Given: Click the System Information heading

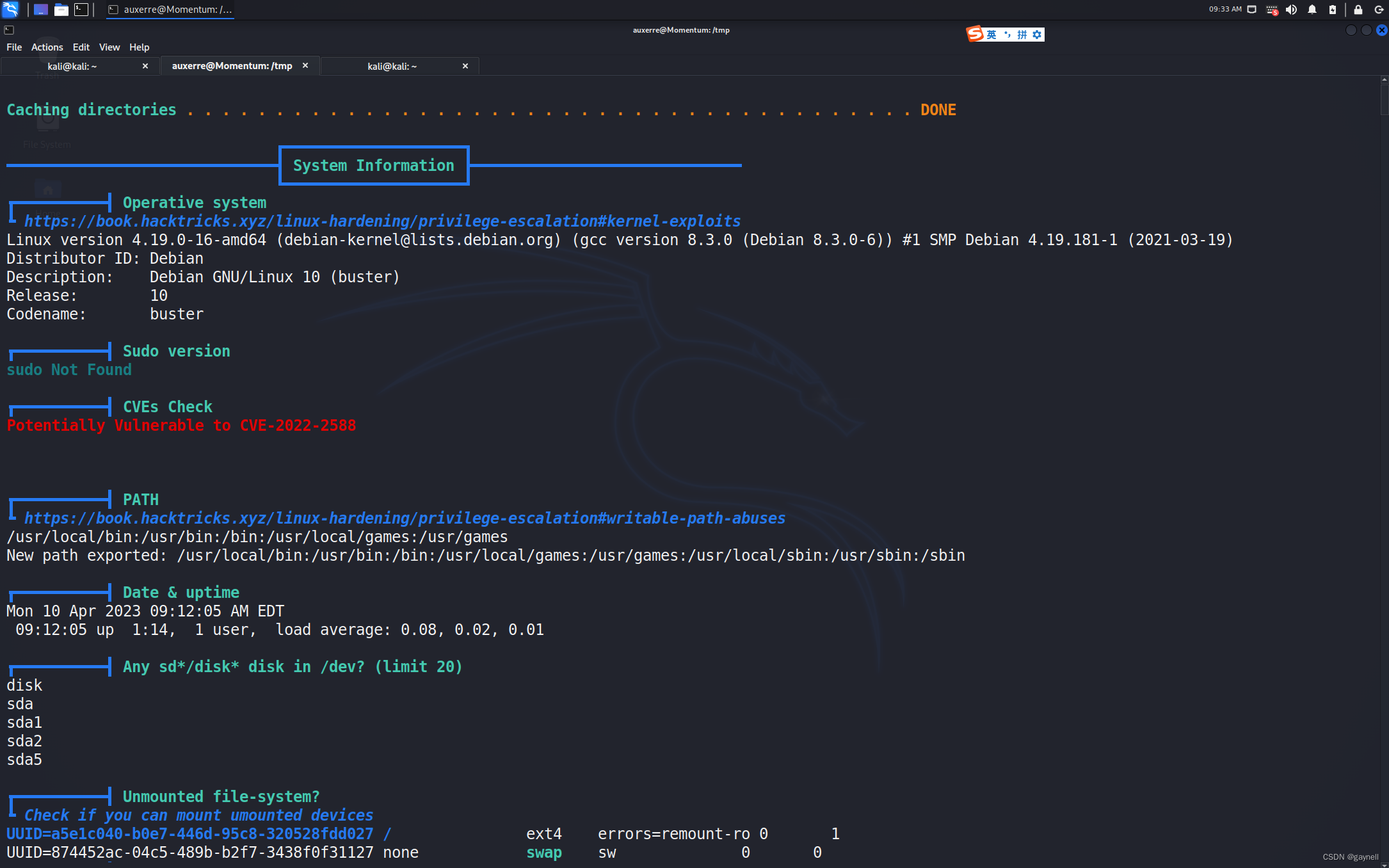Looking at the screenshot, I should click(374, 166).
